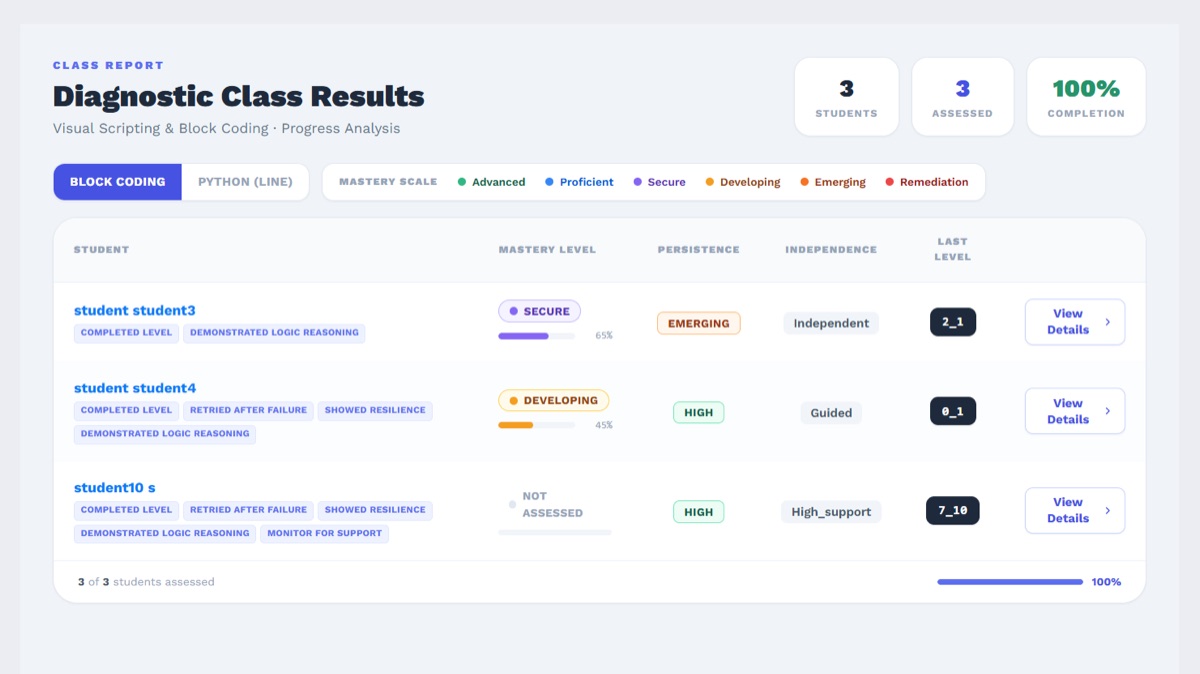
Task: Open the student10 s profile link
Action: (115, 488)
